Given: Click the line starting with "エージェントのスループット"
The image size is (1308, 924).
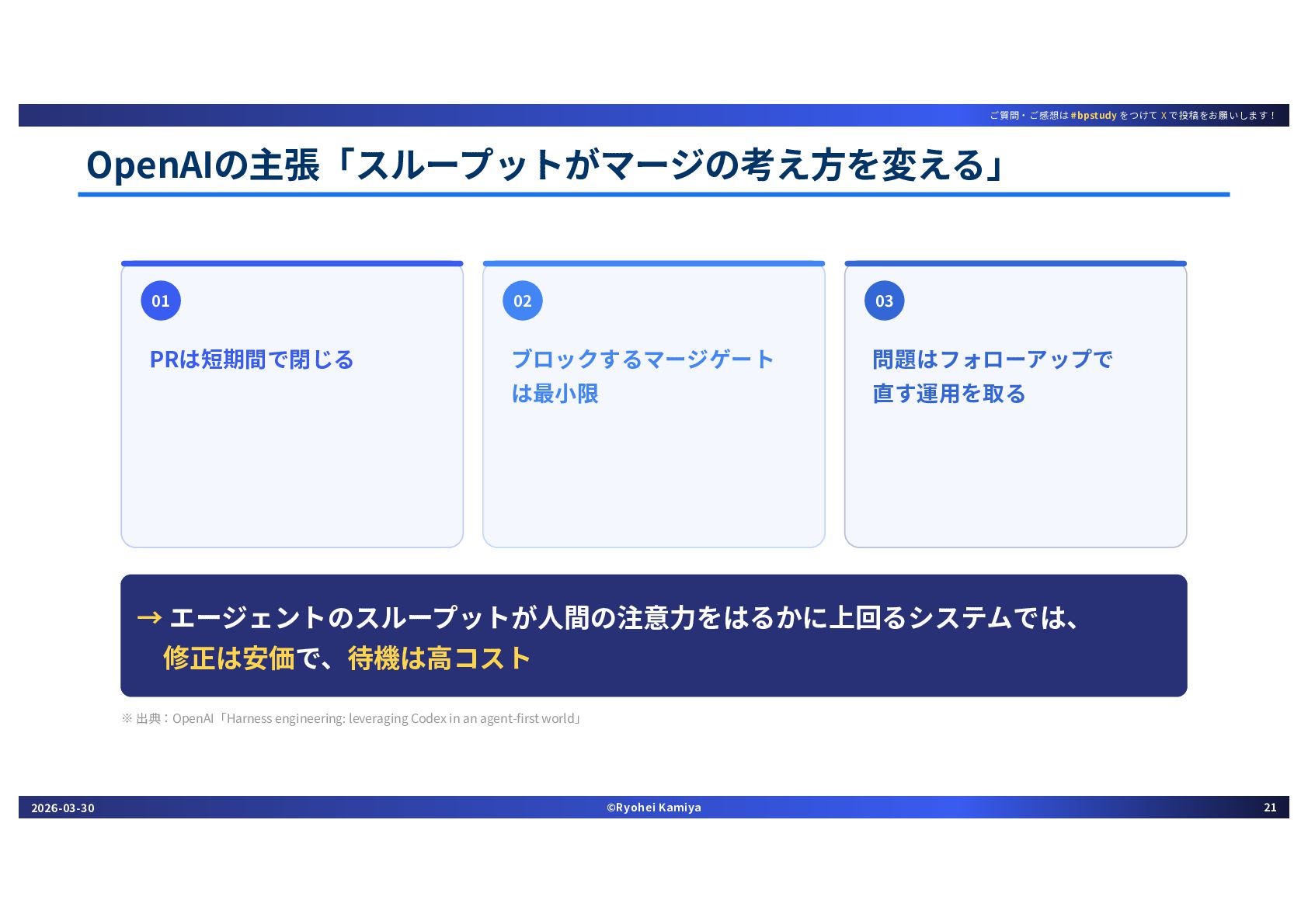Looking at the screenshot, I should (x=624, y=618).
